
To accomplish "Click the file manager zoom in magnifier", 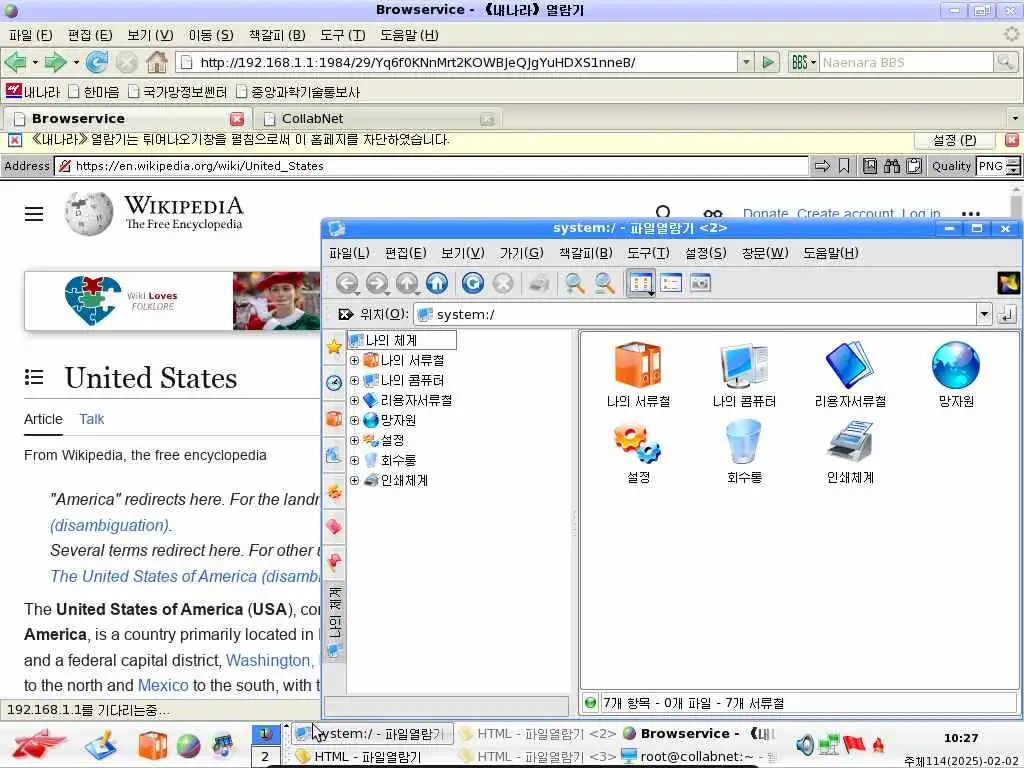I will (x=575, y=283).
